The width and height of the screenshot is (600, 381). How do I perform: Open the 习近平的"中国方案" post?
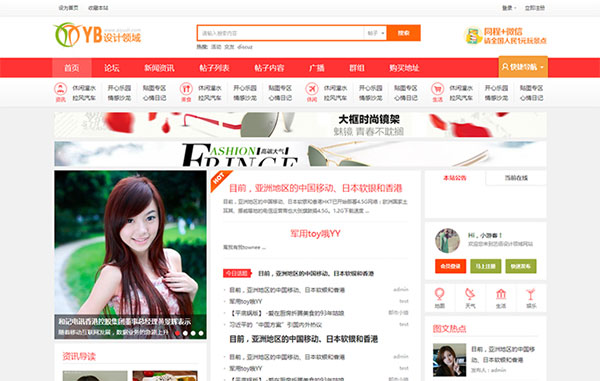(276, 325)
